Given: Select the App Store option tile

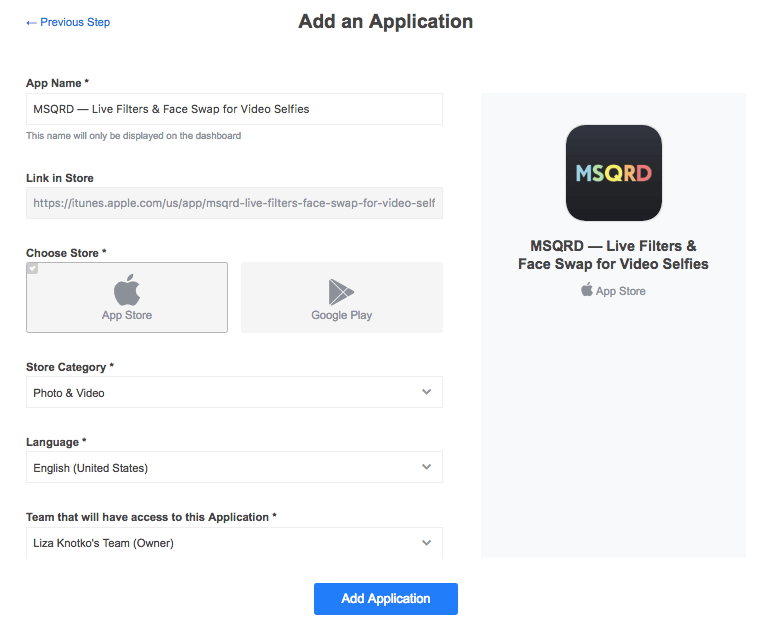Looking at the screenshot, I should 127,297.
